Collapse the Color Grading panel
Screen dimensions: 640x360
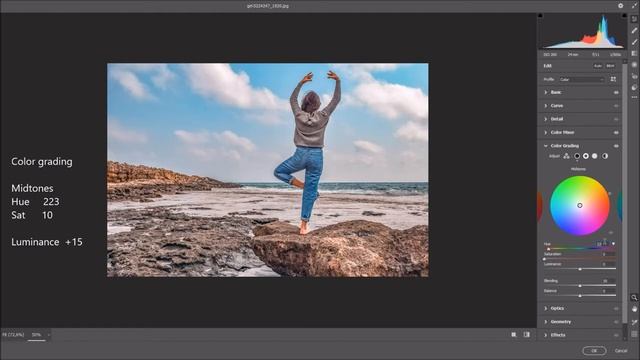tap(546, 146)
